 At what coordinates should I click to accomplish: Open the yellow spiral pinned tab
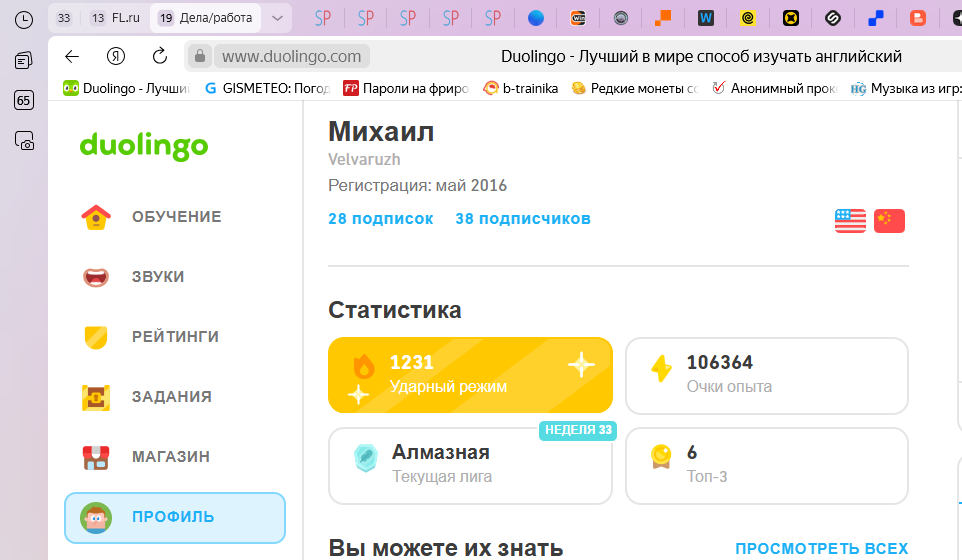[748, 18]
